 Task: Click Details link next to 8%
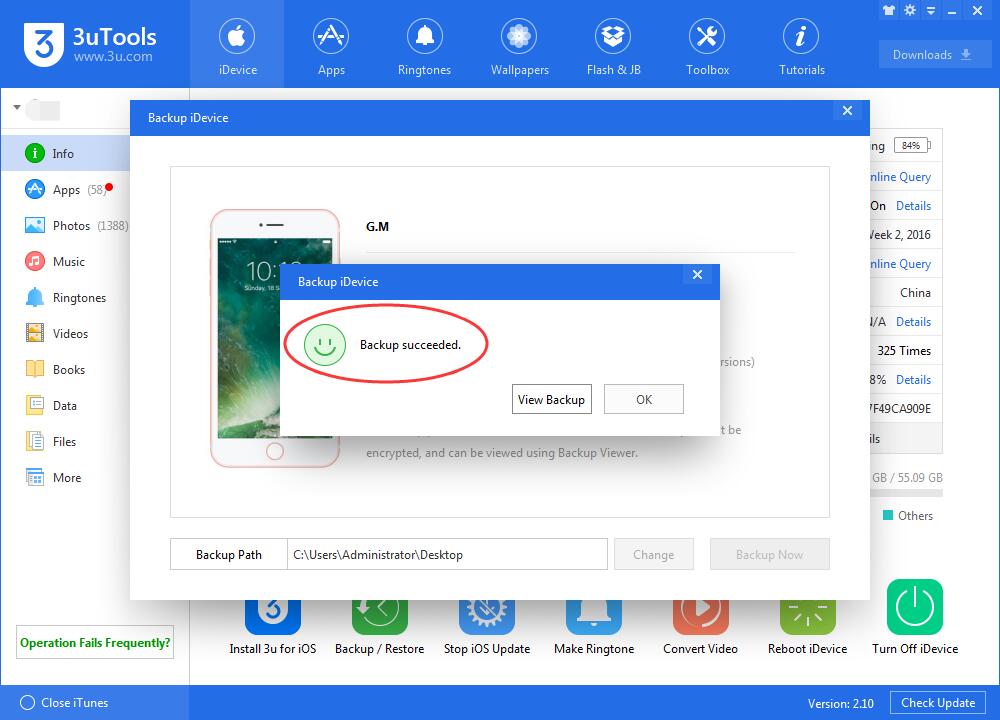(x=913, y=380)
